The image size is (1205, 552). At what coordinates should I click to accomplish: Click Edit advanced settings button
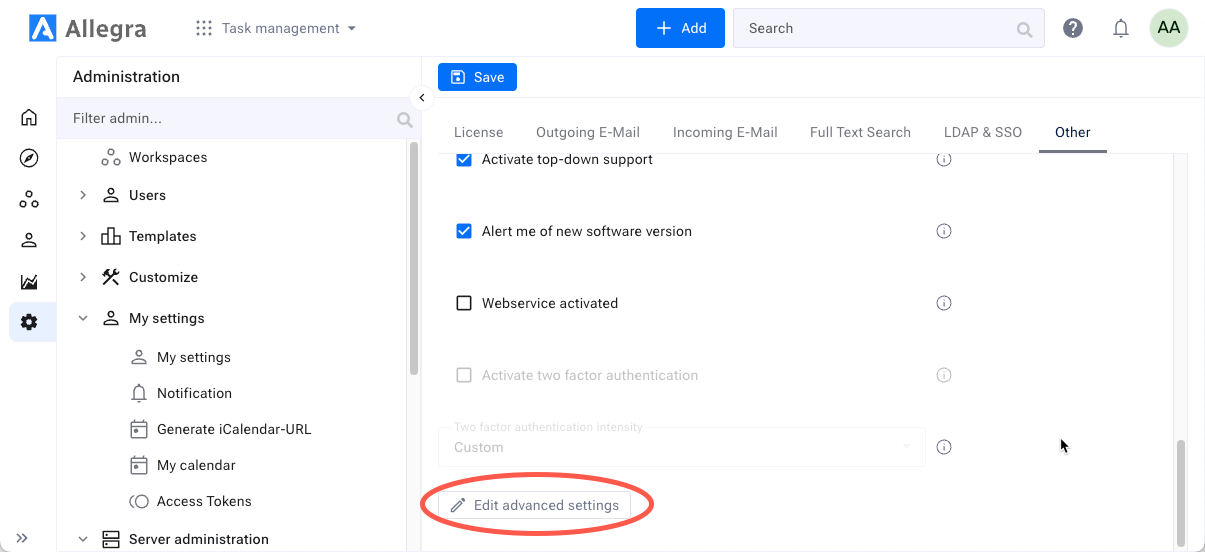[535, 505]
